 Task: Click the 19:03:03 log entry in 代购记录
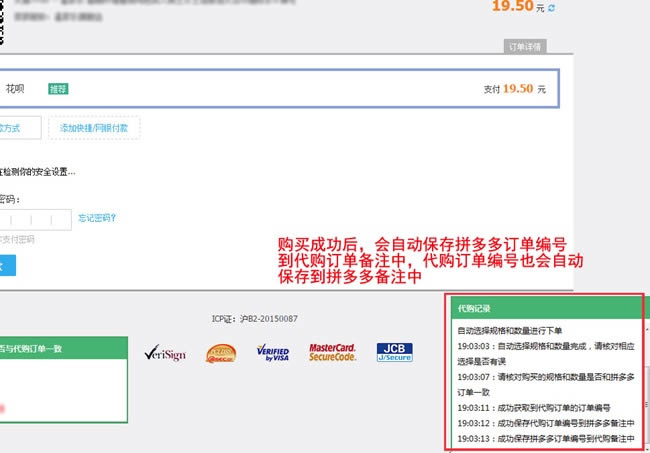545,353
